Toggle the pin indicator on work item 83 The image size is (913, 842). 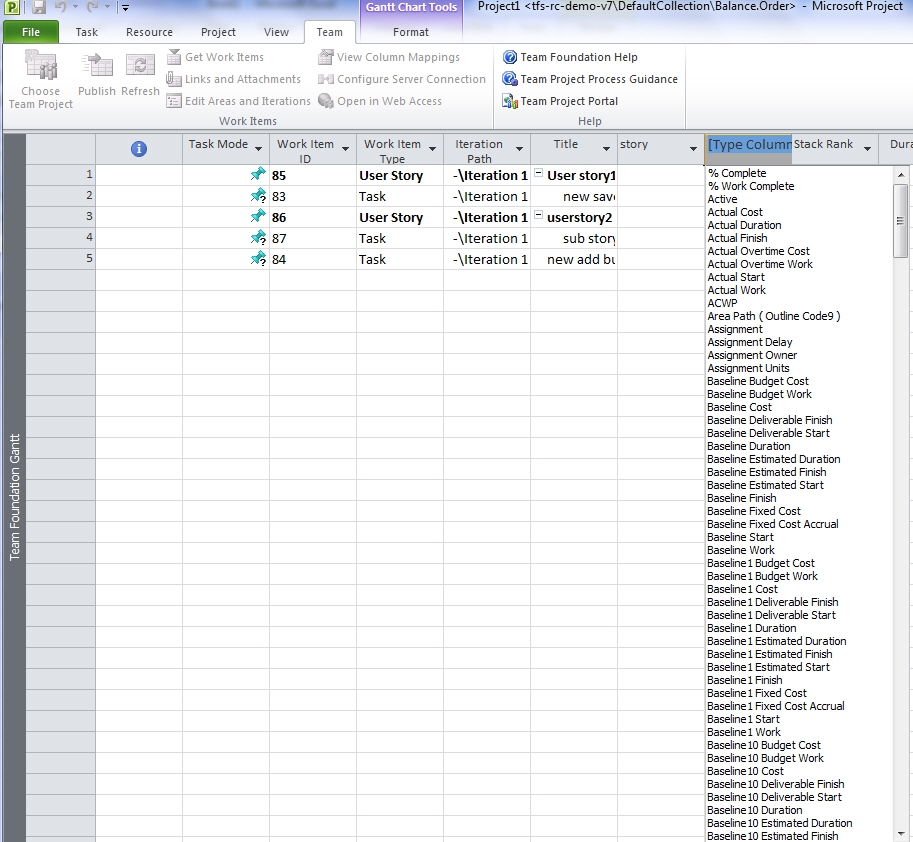(x=258, y=196)
